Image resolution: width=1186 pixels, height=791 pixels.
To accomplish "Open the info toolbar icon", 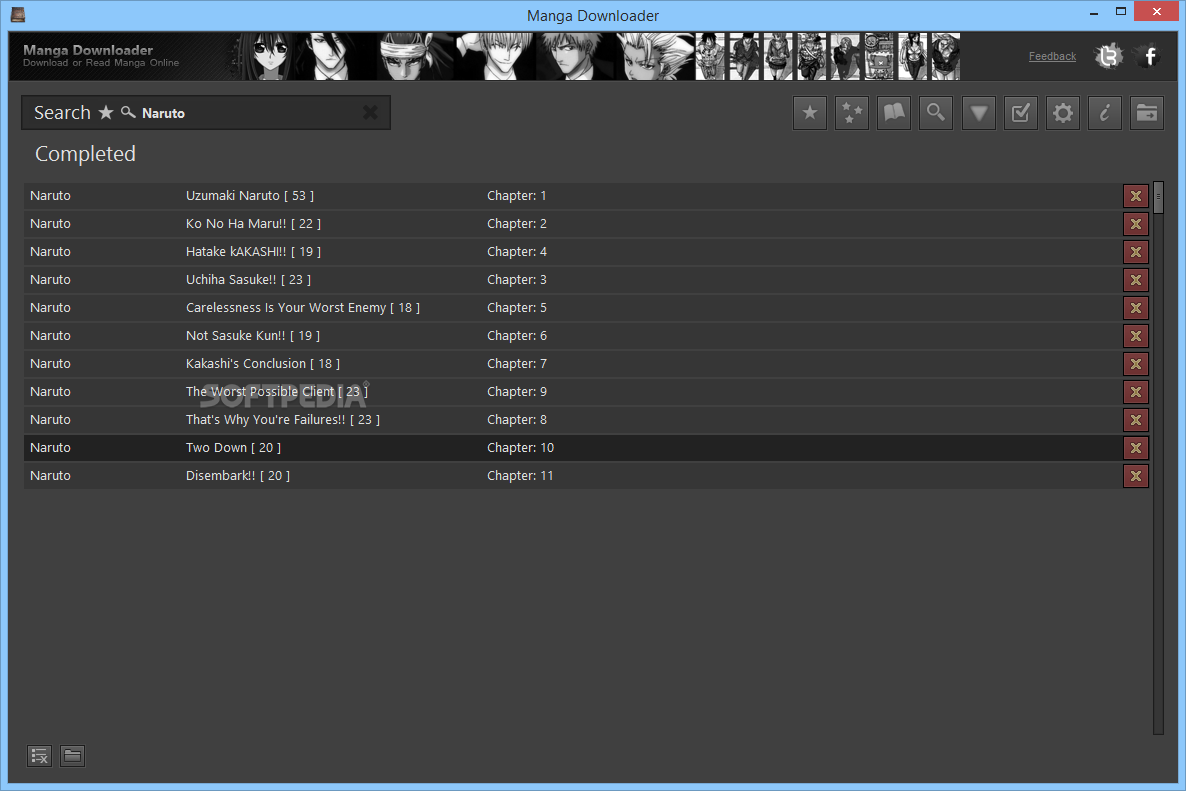I will tap(1105, 113).
